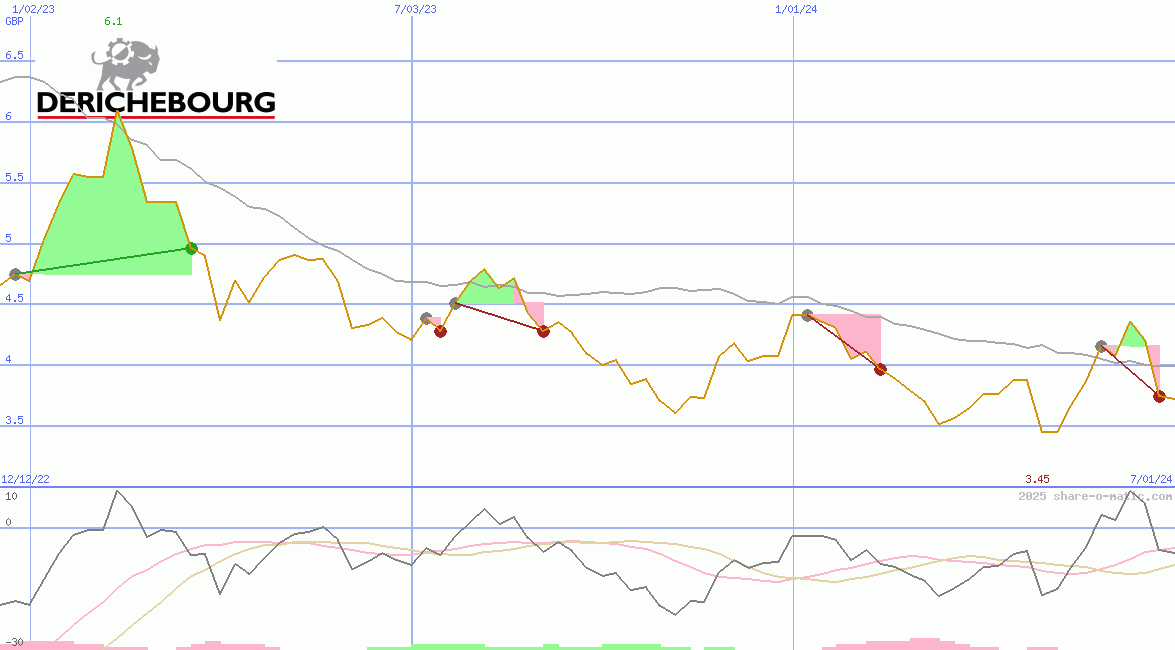Select the red exit dot ending the mid-2023 trade line
The width and height of the screenshot is (1175, 650).
click(543, 331)
